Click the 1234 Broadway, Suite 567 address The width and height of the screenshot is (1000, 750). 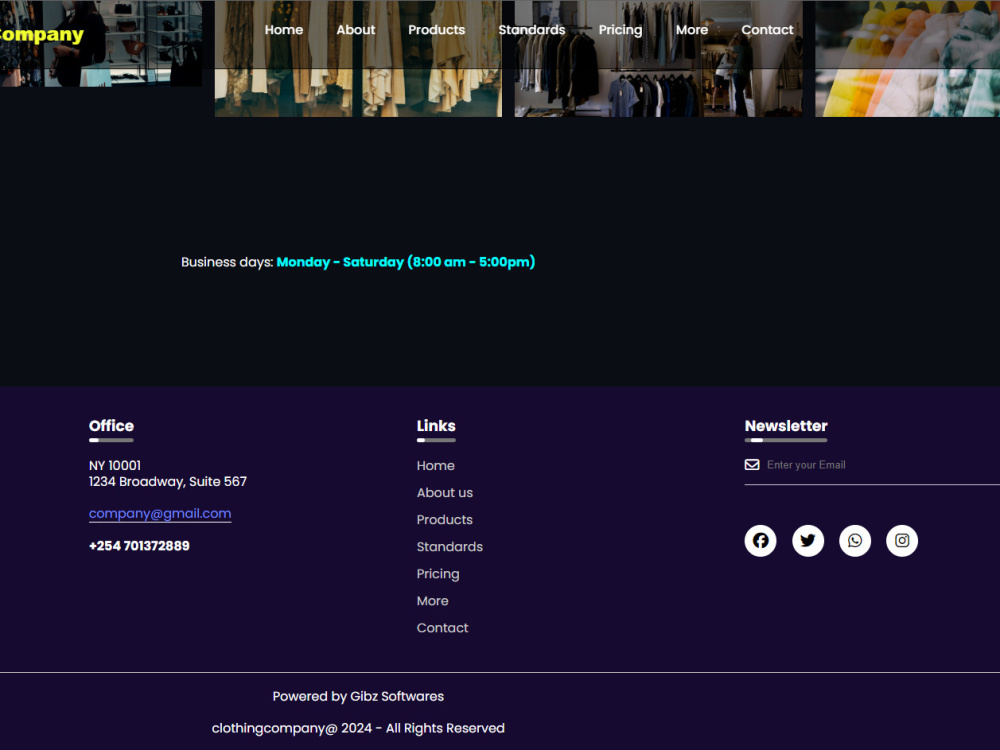[x=168, y=482]
